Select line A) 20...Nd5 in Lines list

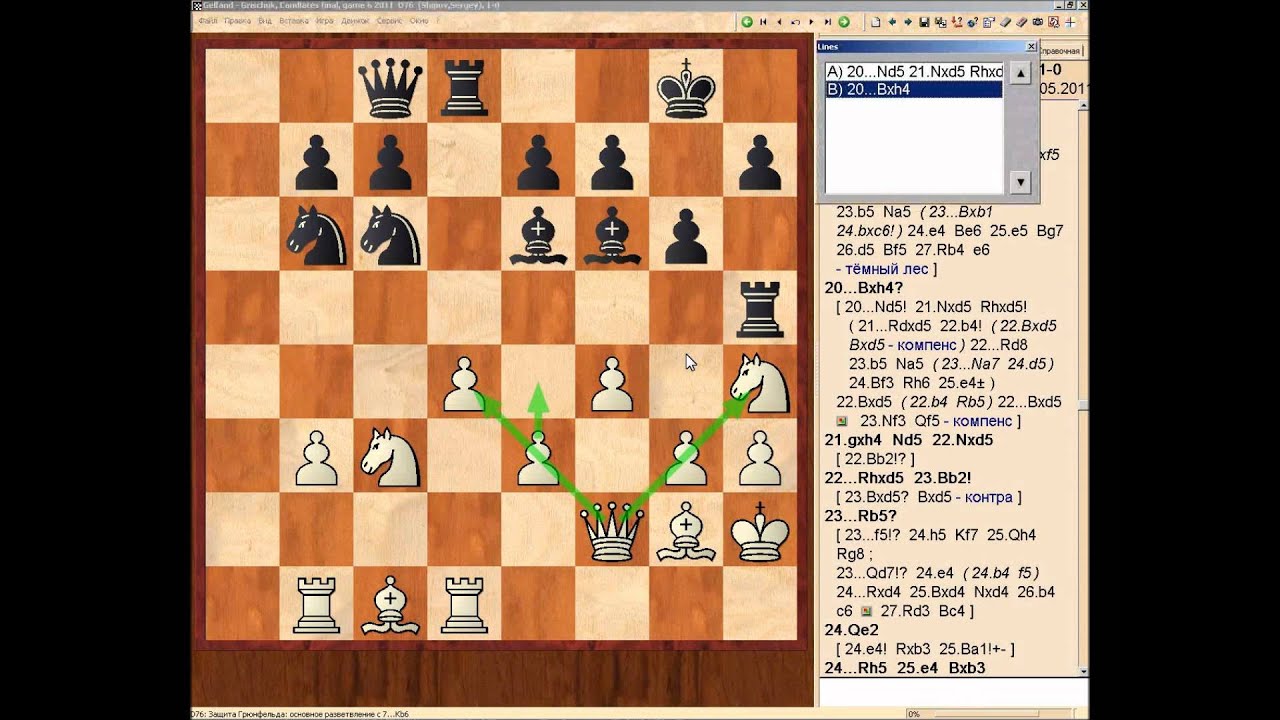[x=914, y=72]
